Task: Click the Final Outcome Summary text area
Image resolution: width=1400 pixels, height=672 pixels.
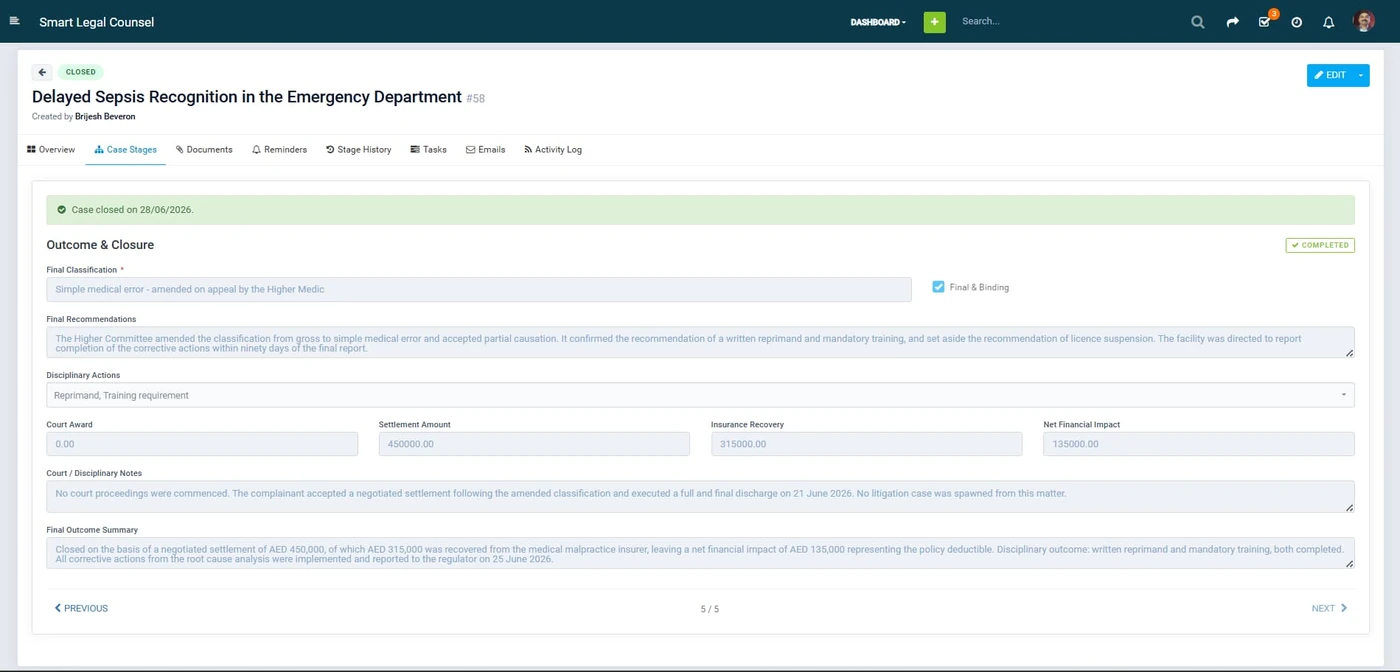Action: tap(700, 553)
